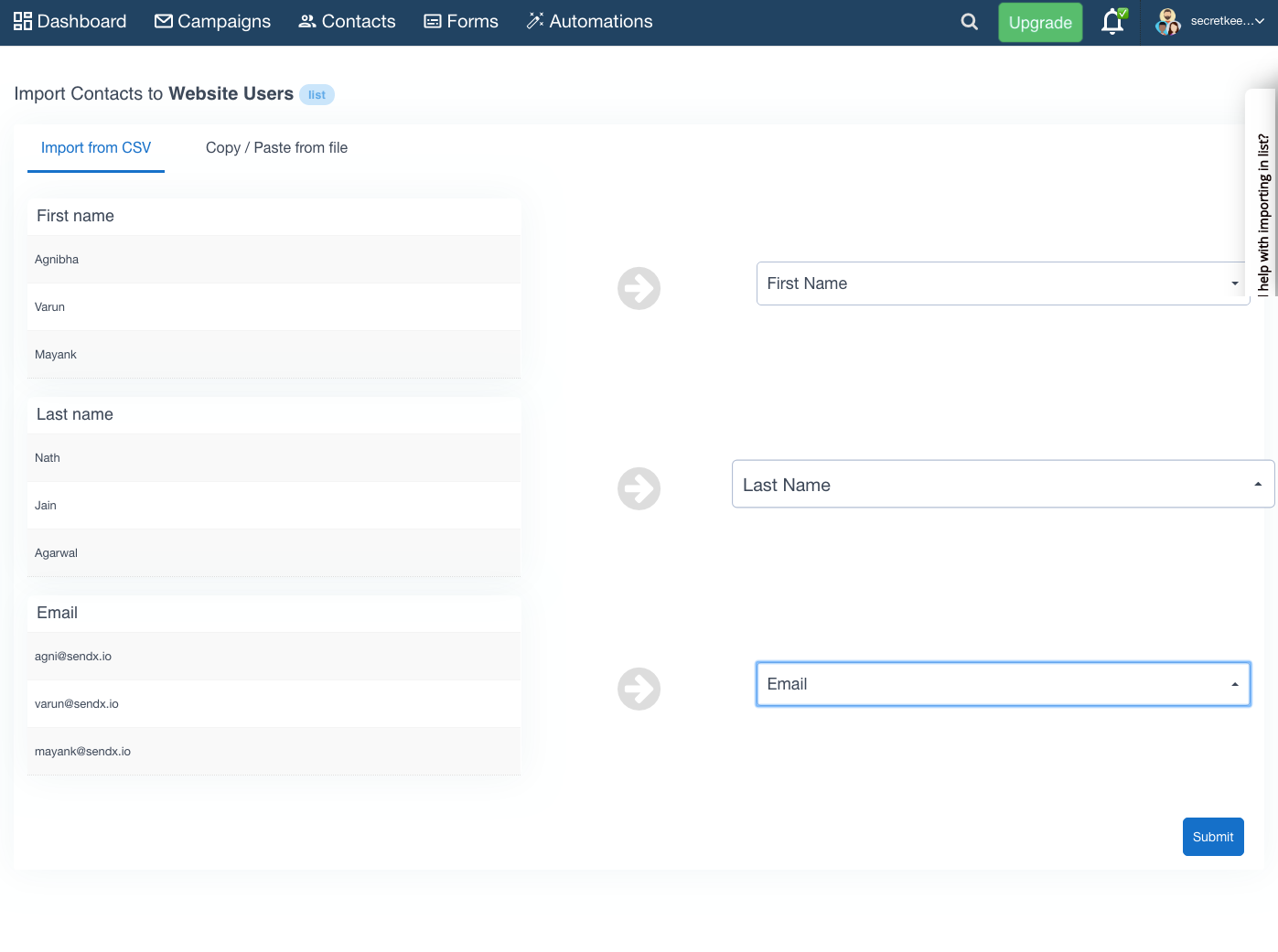Expand the Last Name mapping dropdown
The width and height of the screenshot is (1278, 952).
1002,485
